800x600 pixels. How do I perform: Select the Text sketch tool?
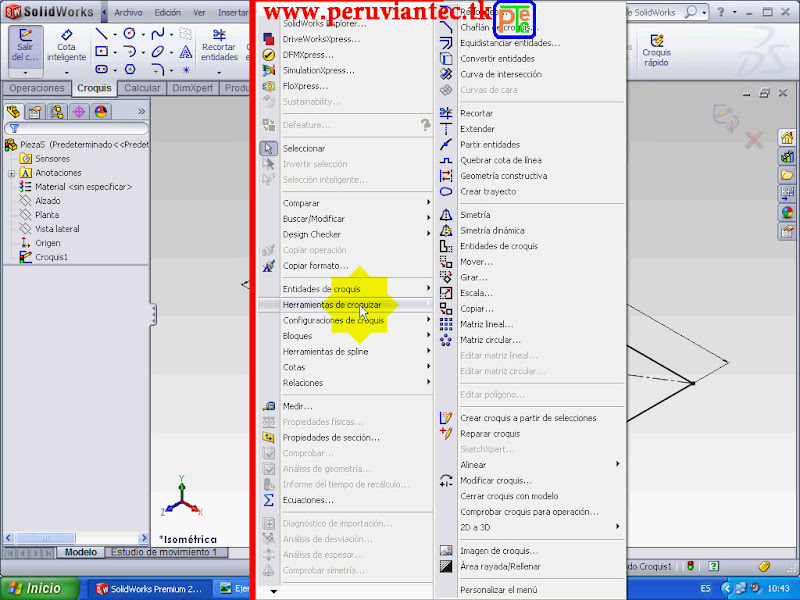186,52
